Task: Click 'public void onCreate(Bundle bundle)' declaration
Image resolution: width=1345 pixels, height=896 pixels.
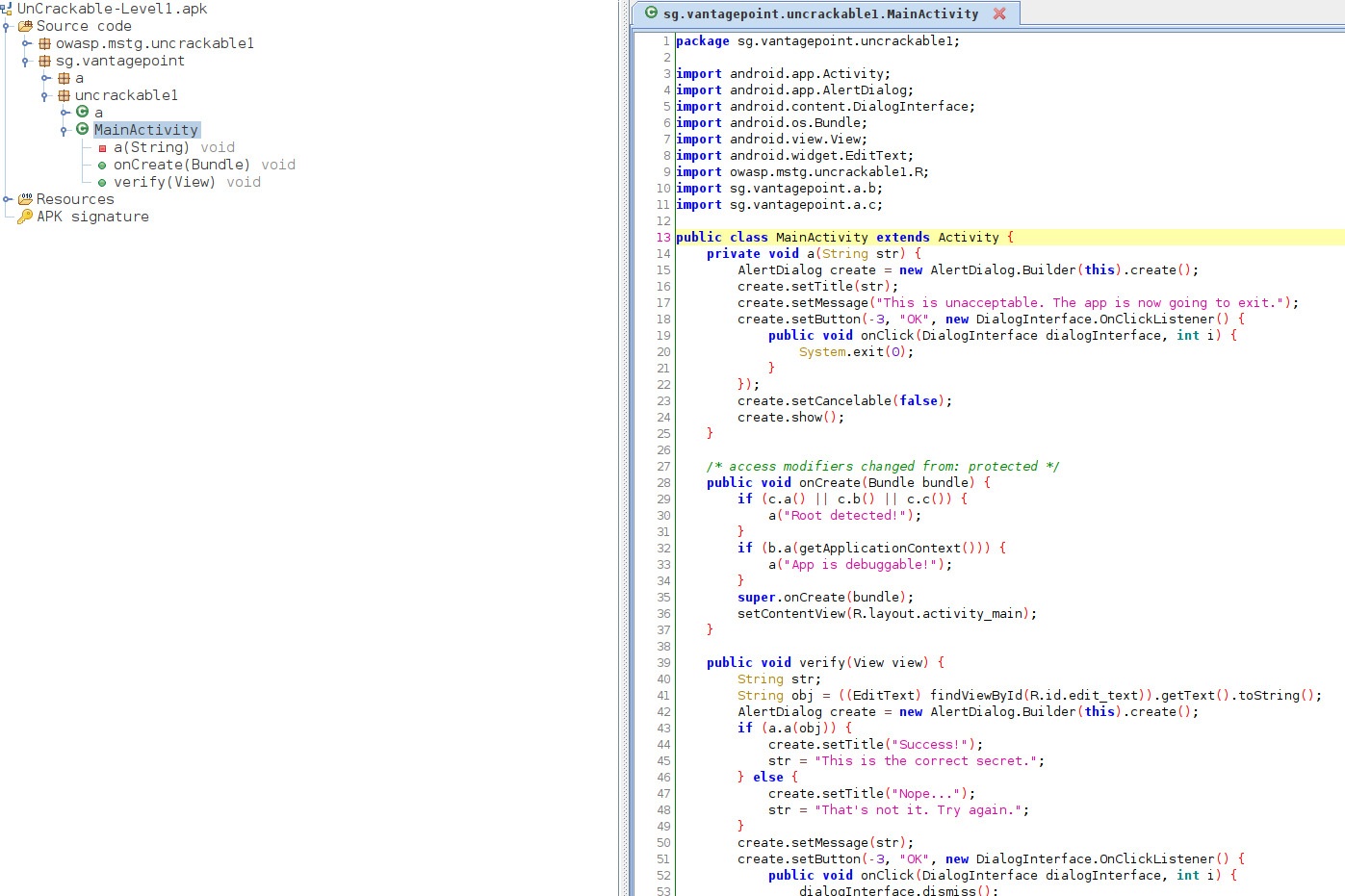Action: [848, 482]
